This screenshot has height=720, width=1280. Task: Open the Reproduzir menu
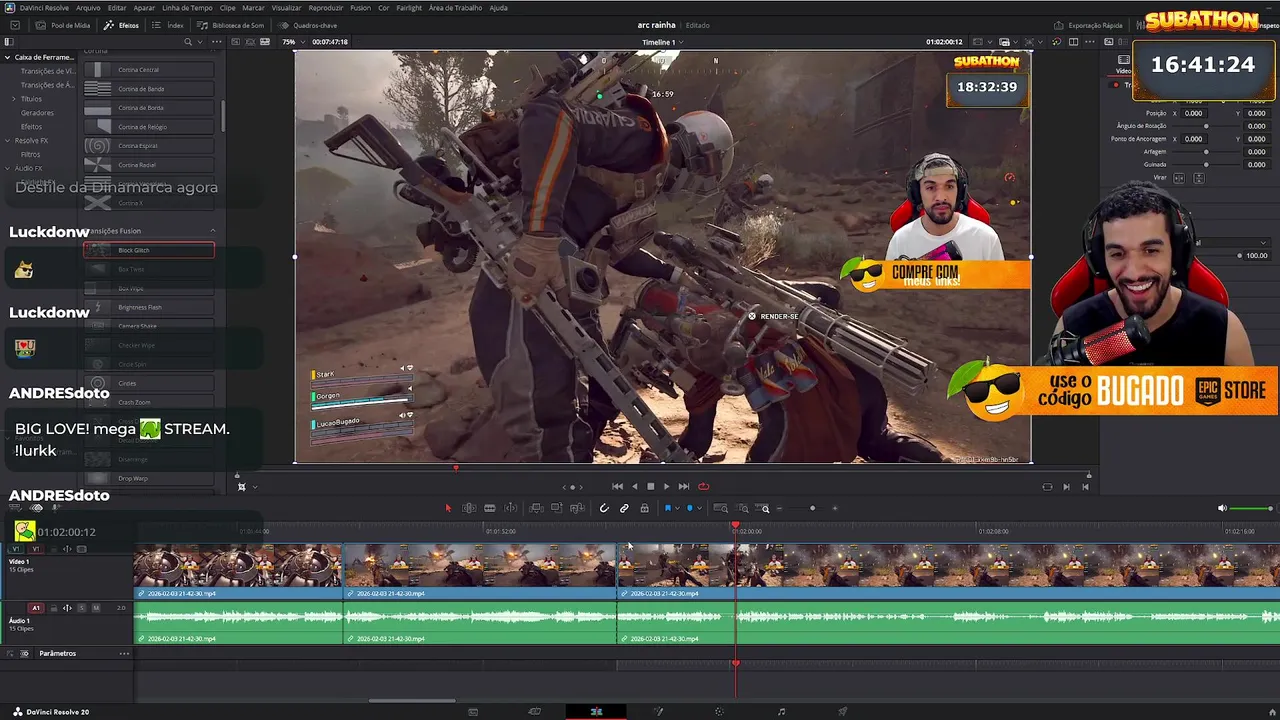click(326, 7)
